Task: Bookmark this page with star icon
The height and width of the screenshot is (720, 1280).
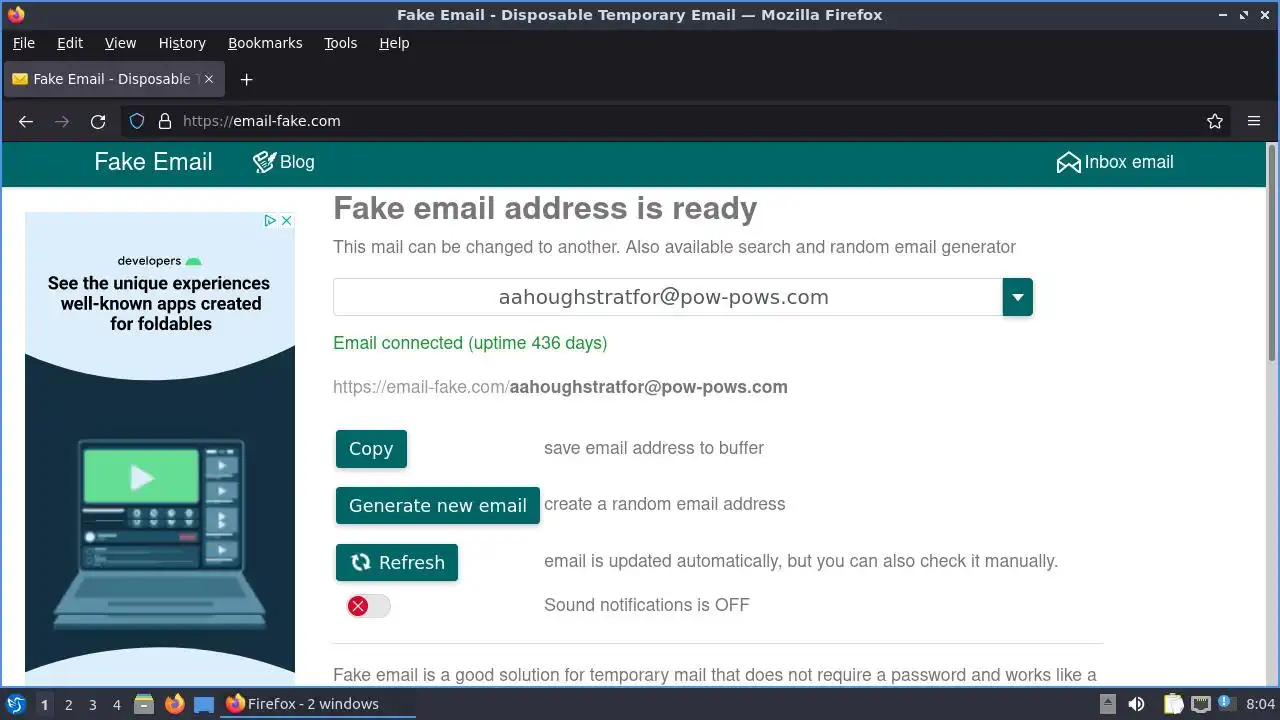Action: pyautogui.click(x=1215, y=121)
